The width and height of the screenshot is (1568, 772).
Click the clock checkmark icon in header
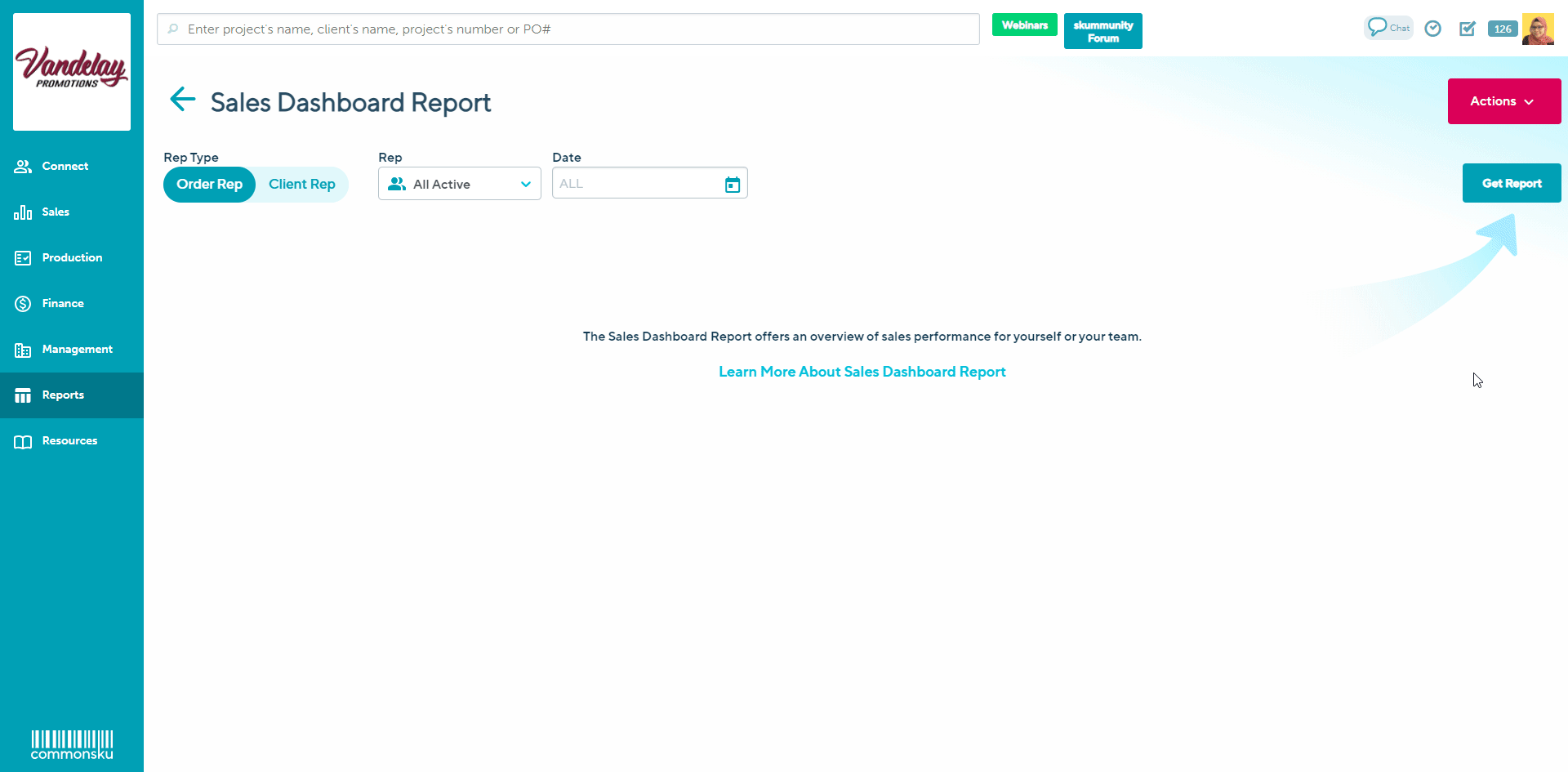tap(1432, 29)
